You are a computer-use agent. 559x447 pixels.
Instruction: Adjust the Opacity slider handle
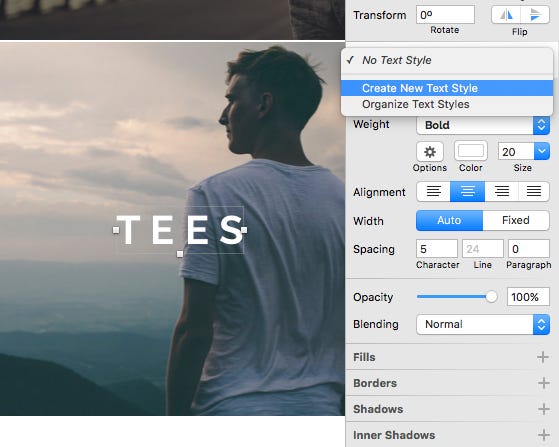[491, 297]
